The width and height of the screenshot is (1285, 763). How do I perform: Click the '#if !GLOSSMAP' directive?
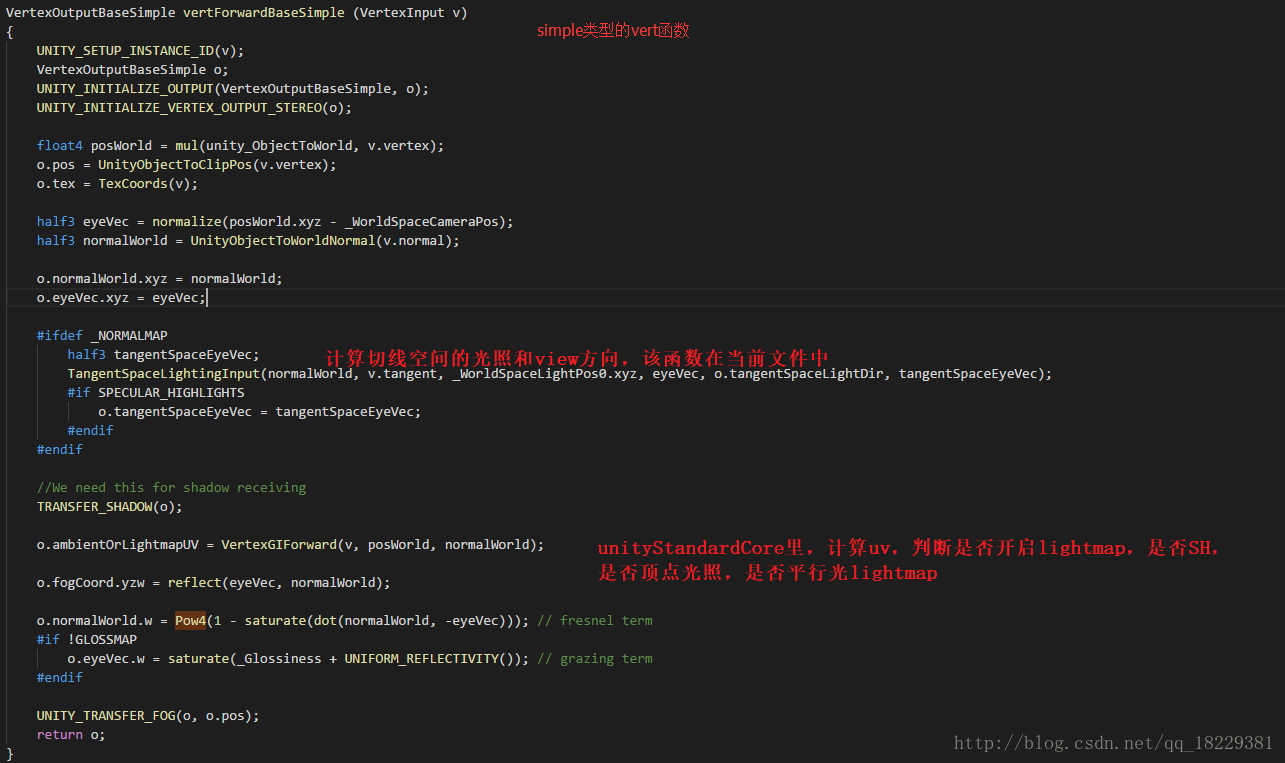87,640
